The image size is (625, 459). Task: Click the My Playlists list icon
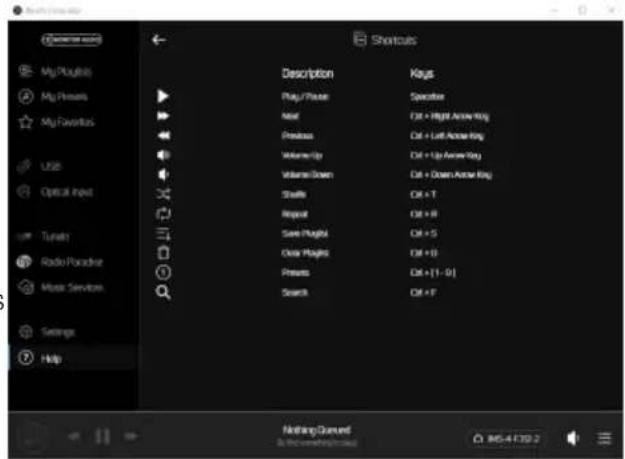(x=25, y=71)
